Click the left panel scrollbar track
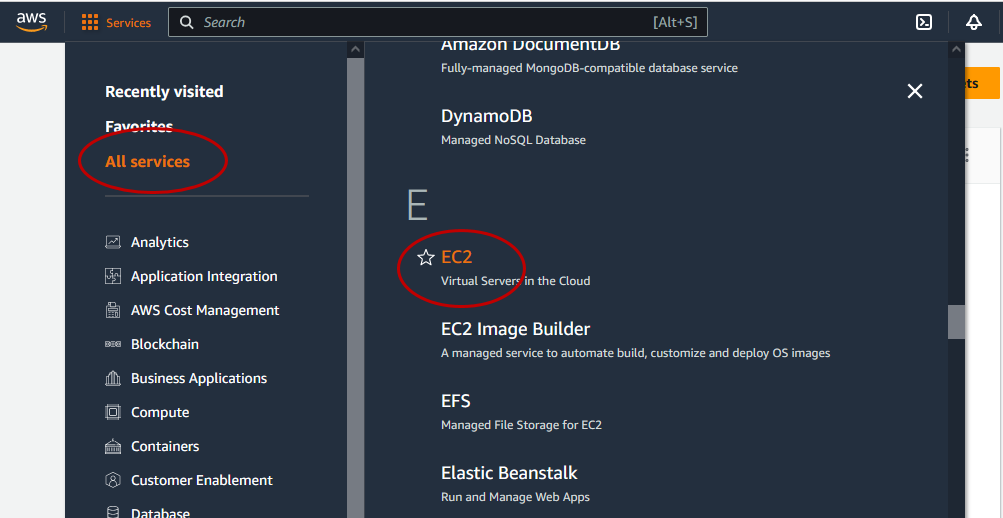This screenshot has height=518, width=1003. tap(356, 288)
